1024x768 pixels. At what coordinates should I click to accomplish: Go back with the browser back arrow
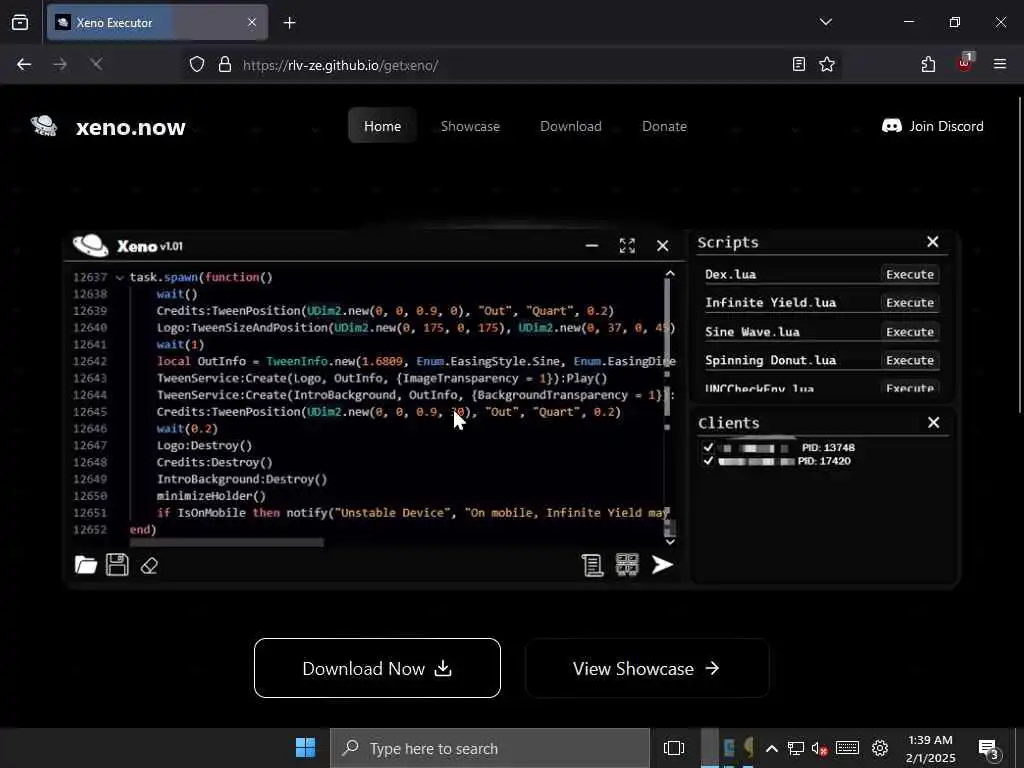24,64
